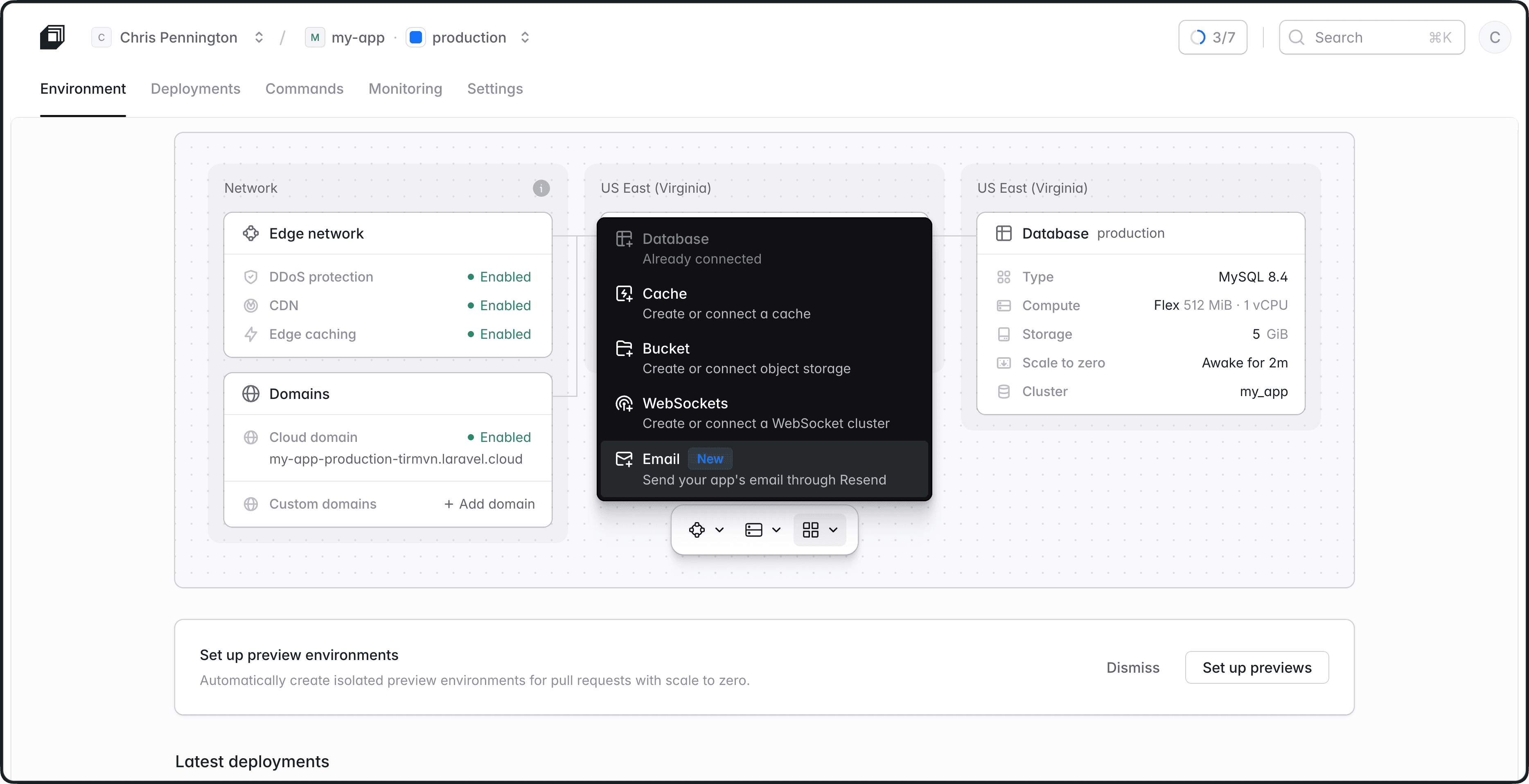Expand the production environment switcher chevrons
Screen dimensions: 1529x784
[525, 37]
